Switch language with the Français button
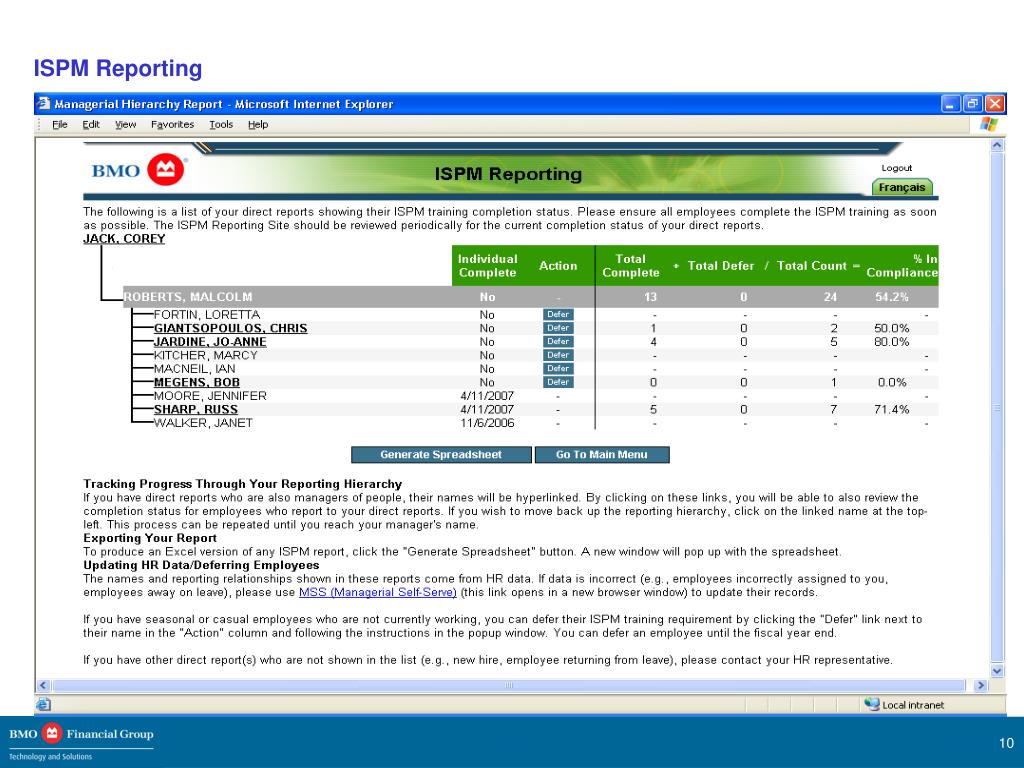1024x768 pixels. click(902, 187)
